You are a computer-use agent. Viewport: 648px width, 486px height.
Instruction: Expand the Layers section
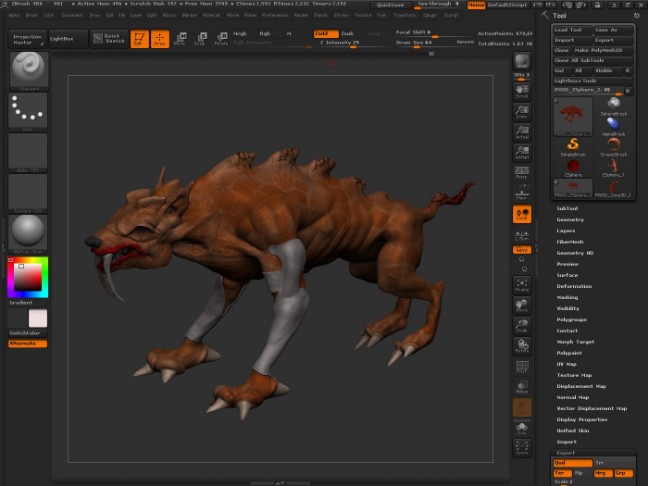coord(566,231)
